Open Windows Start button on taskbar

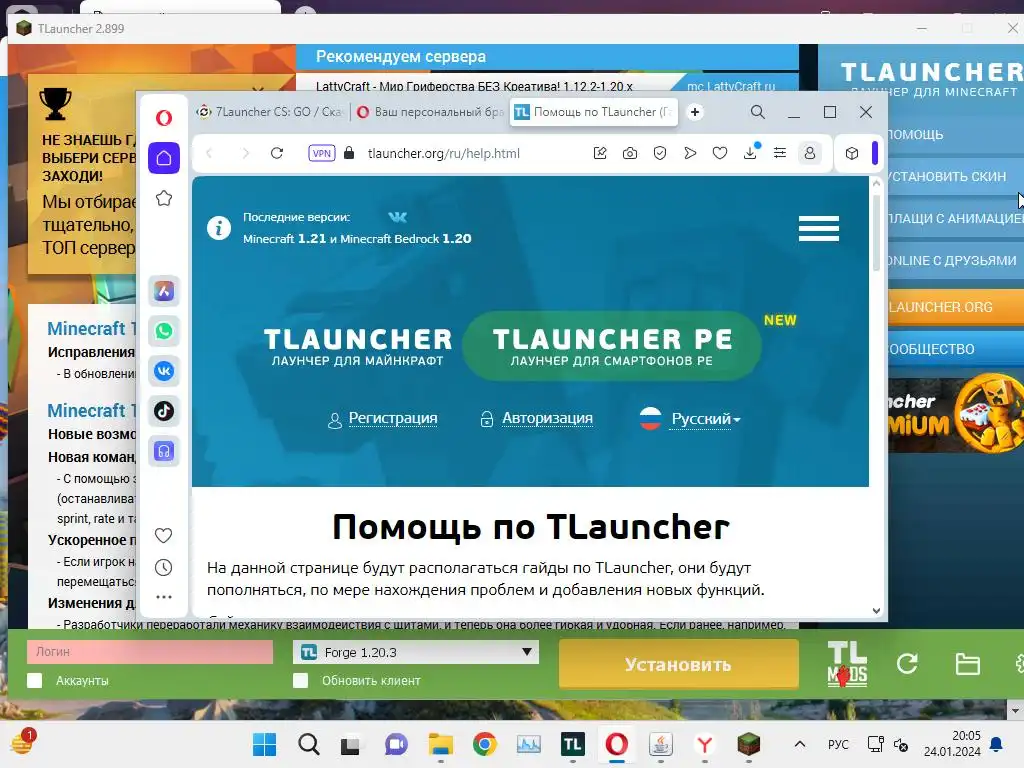click(264, 744)
